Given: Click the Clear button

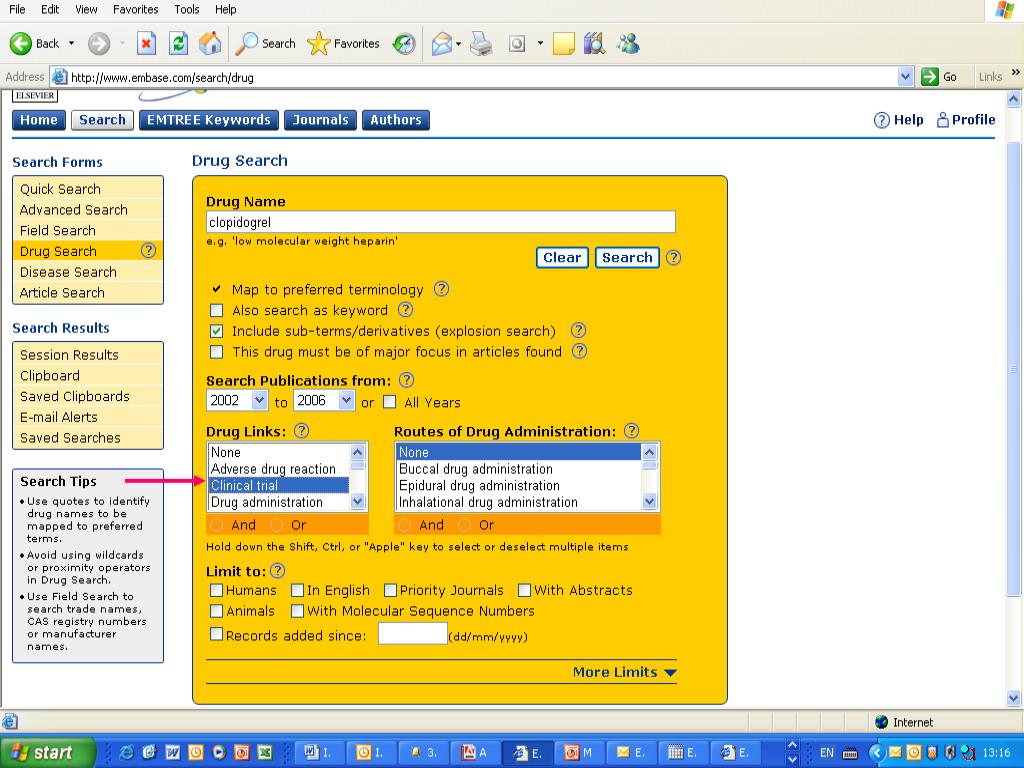Looking at the screenshot, I should coord(562,257).
